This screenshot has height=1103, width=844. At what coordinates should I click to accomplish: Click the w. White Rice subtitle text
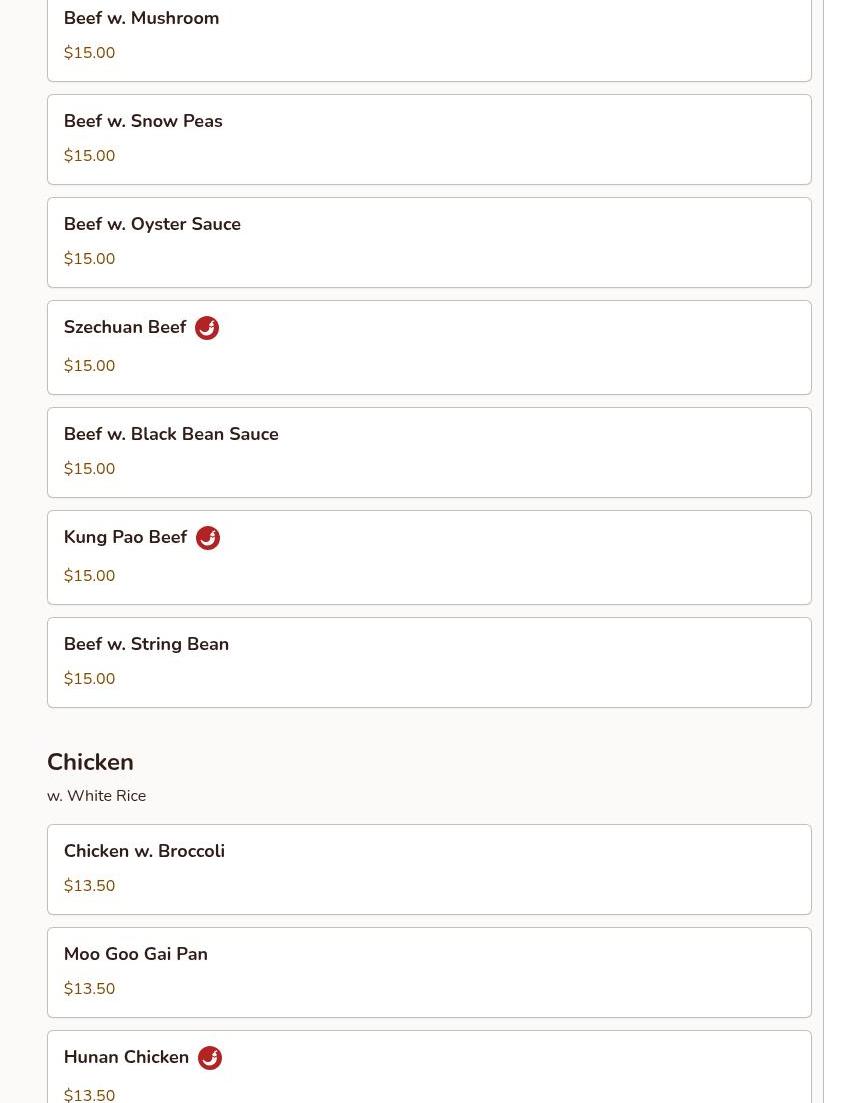[x=96, y=796]
